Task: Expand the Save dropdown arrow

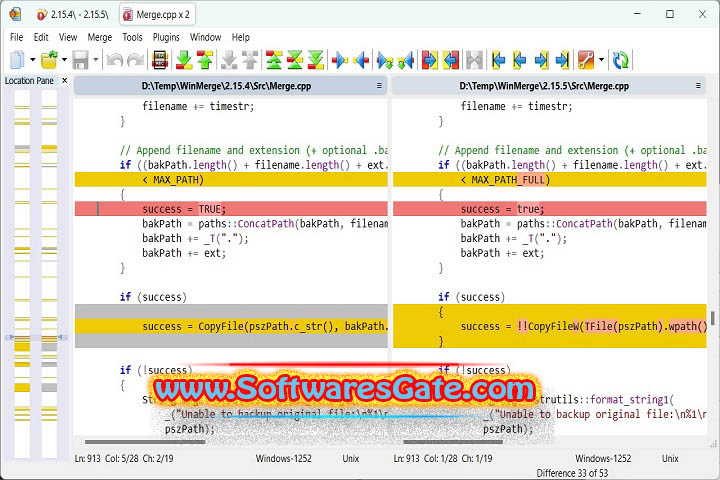Action: (x=96, y=60)
